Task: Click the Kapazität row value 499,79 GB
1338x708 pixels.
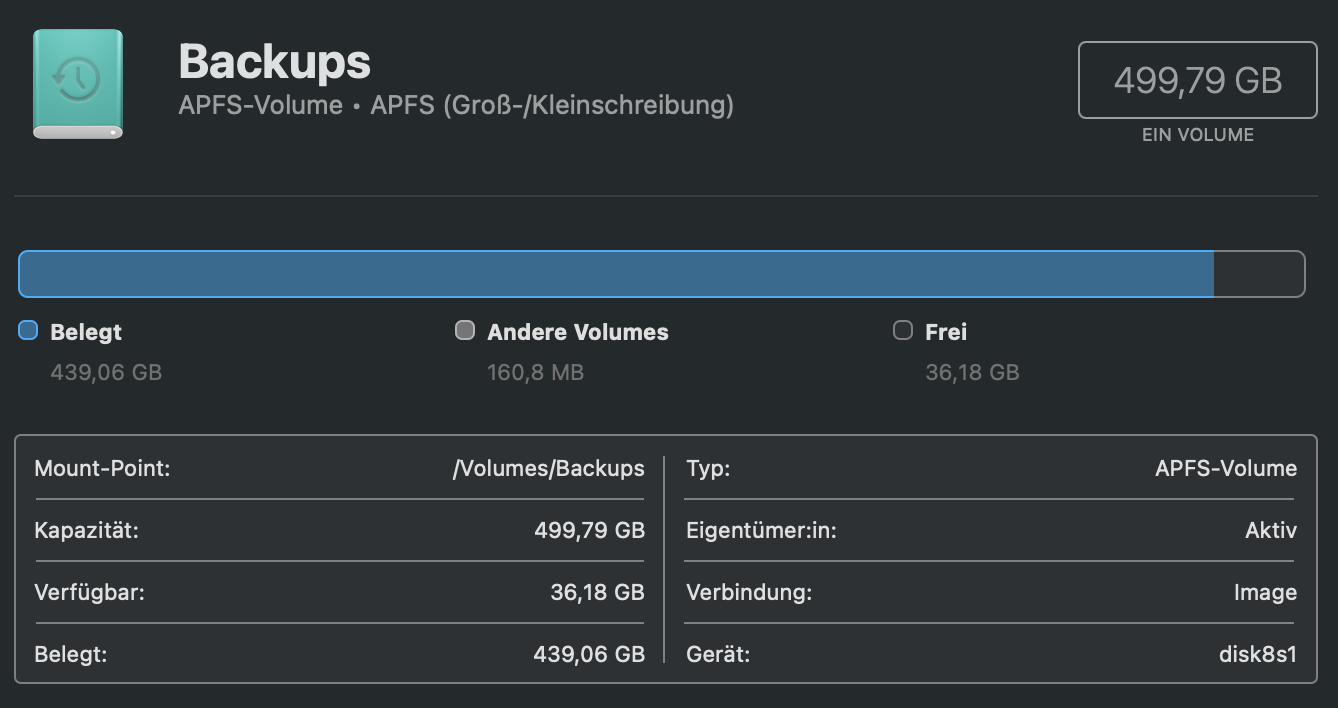Action: [x=589, y=530]
